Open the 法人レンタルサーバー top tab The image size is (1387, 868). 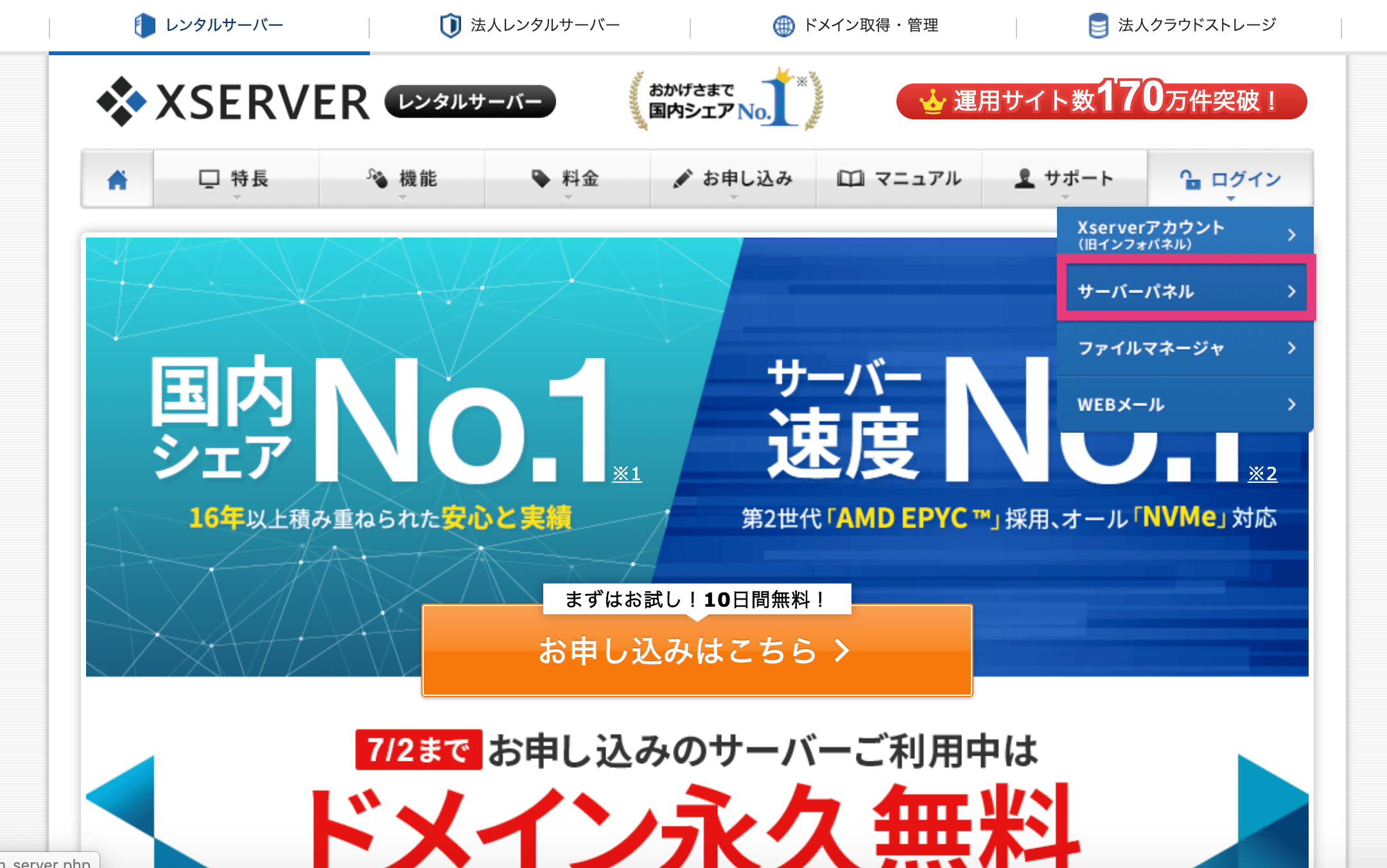coord(530,26)
